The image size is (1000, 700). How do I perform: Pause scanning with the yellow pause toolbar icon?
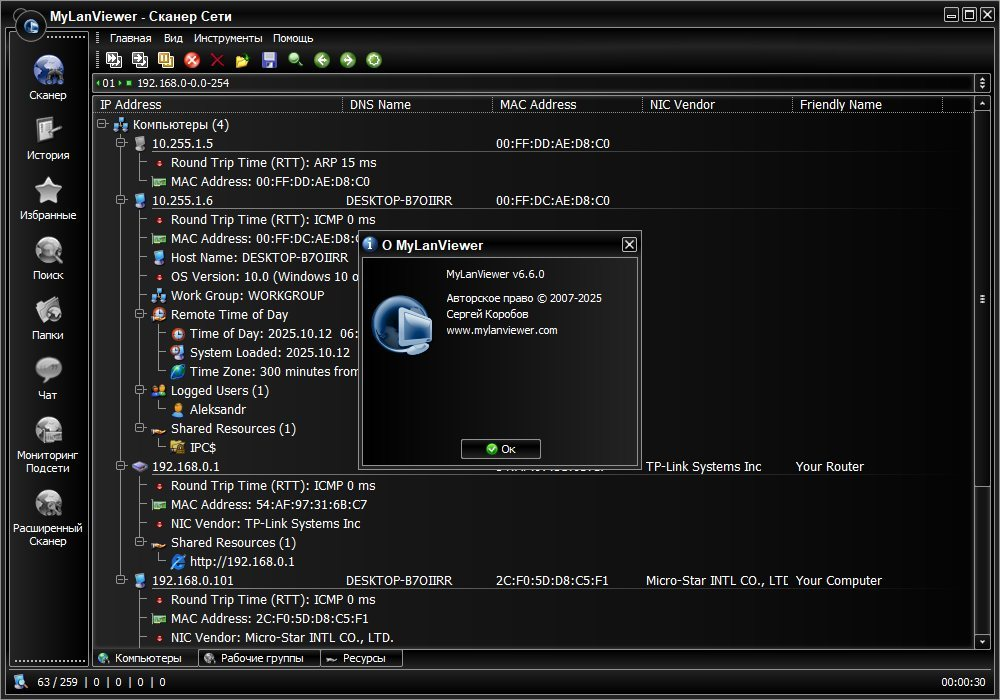[x=166, y=60]
